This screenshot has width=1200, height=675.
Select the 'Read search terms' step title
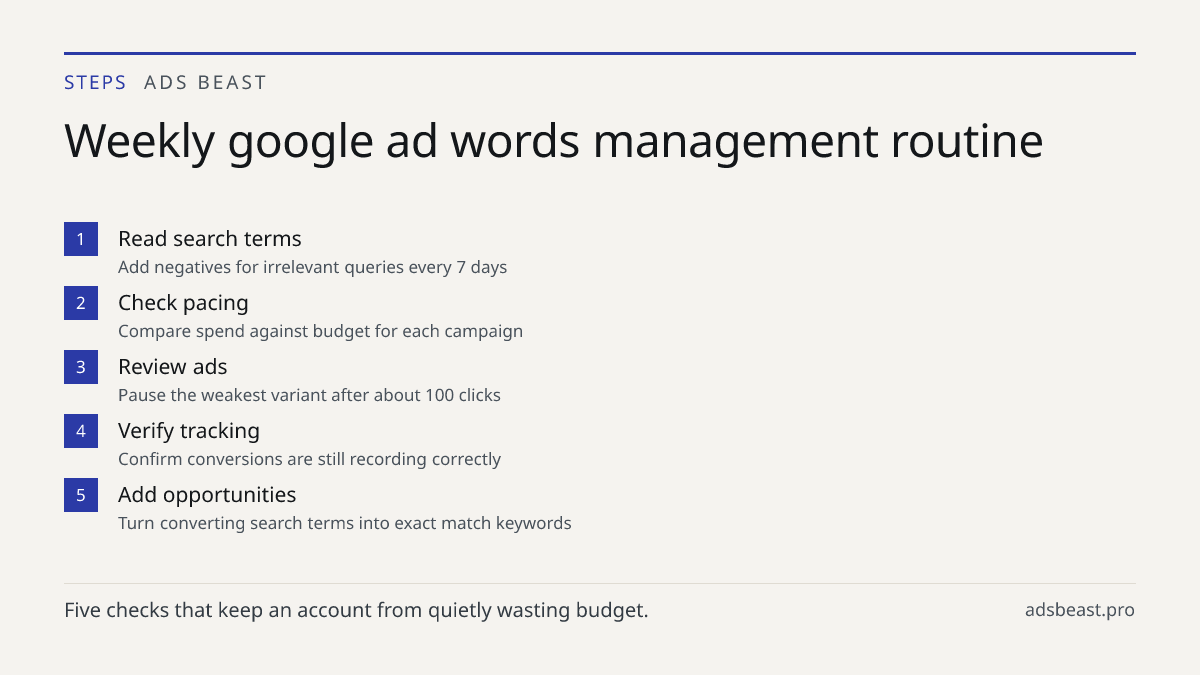click(x=210, y=239)
